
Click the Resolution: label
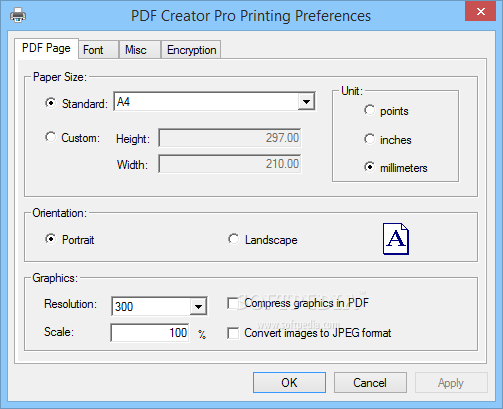click(70, 304)
